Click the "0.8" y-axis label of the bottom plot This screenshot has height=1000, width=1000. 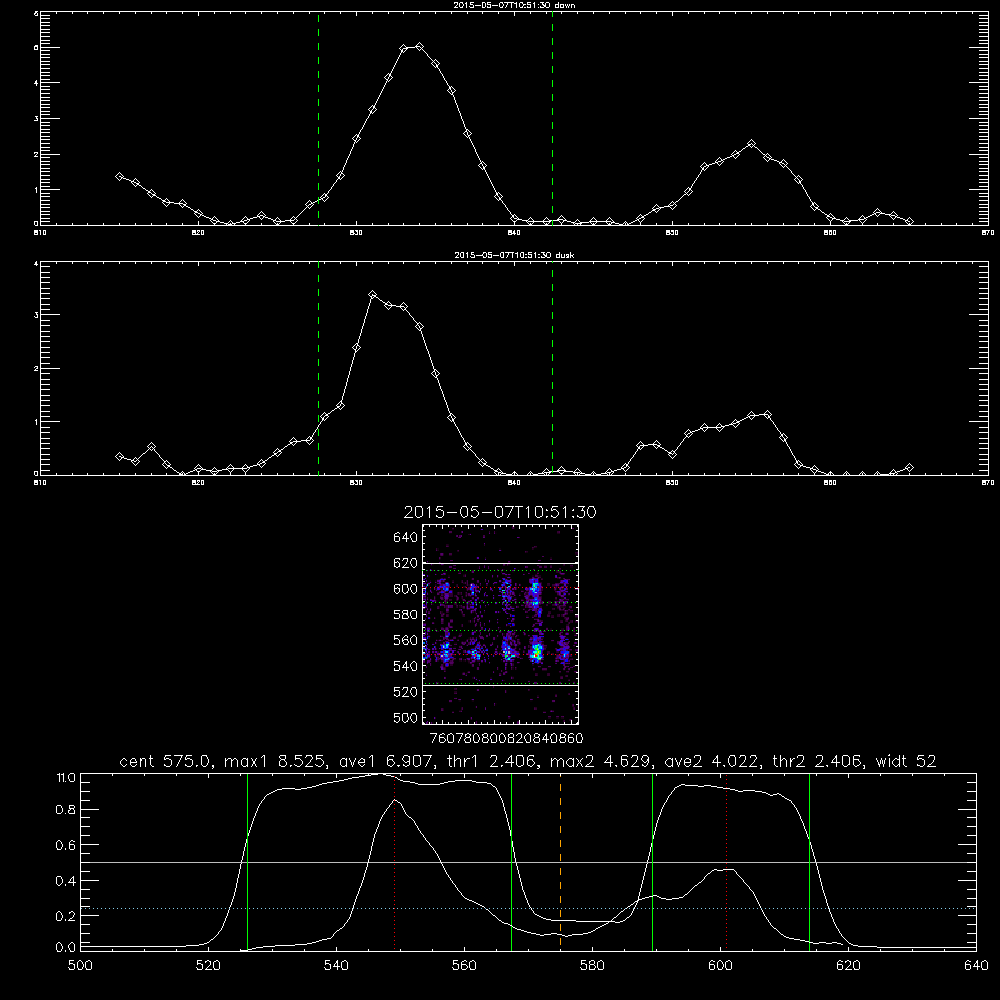[x=66, y=810]
